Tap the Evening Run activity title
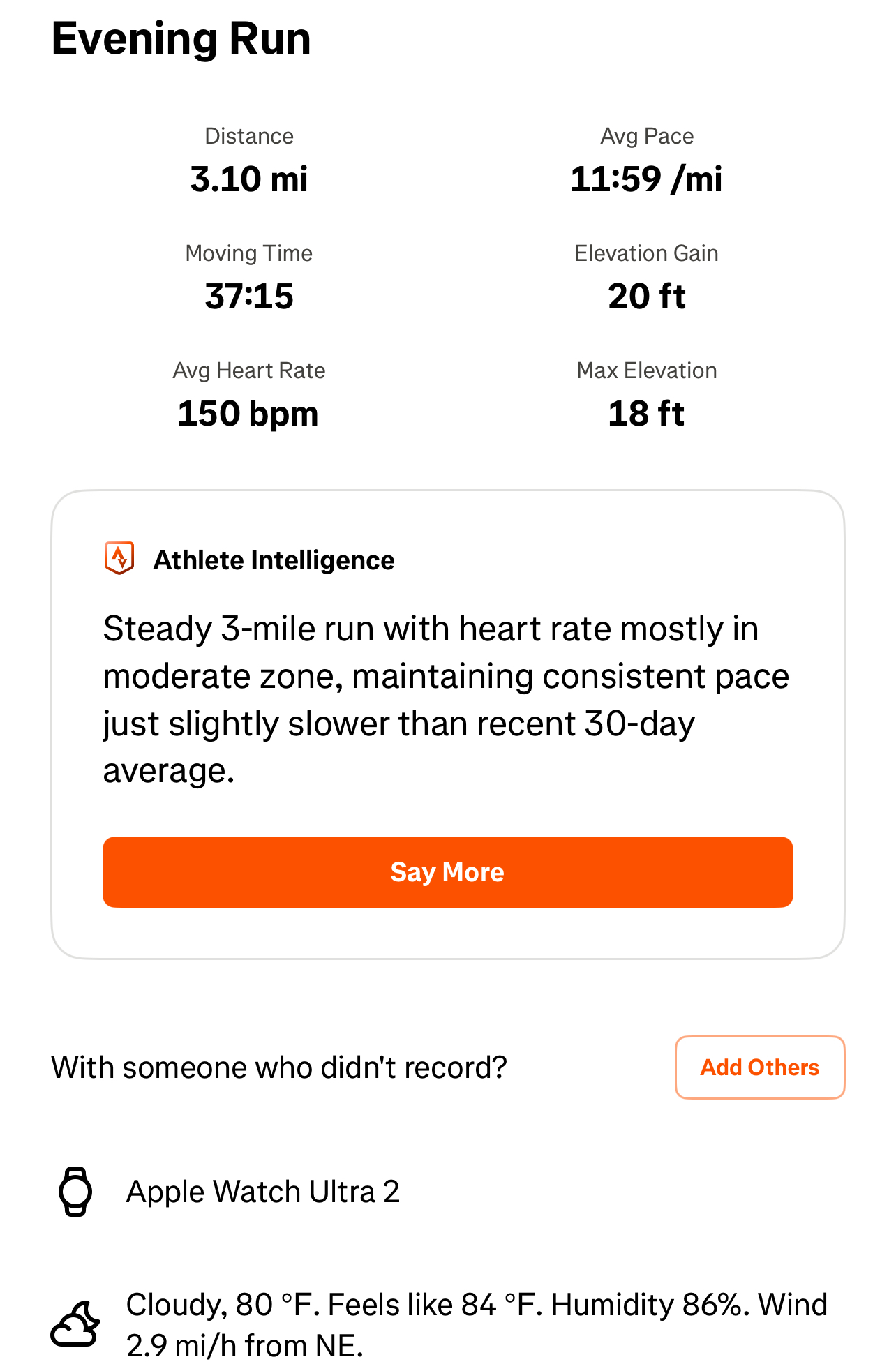The width and height of the screenshot is (896, 1371). click(x=181, y=39)
